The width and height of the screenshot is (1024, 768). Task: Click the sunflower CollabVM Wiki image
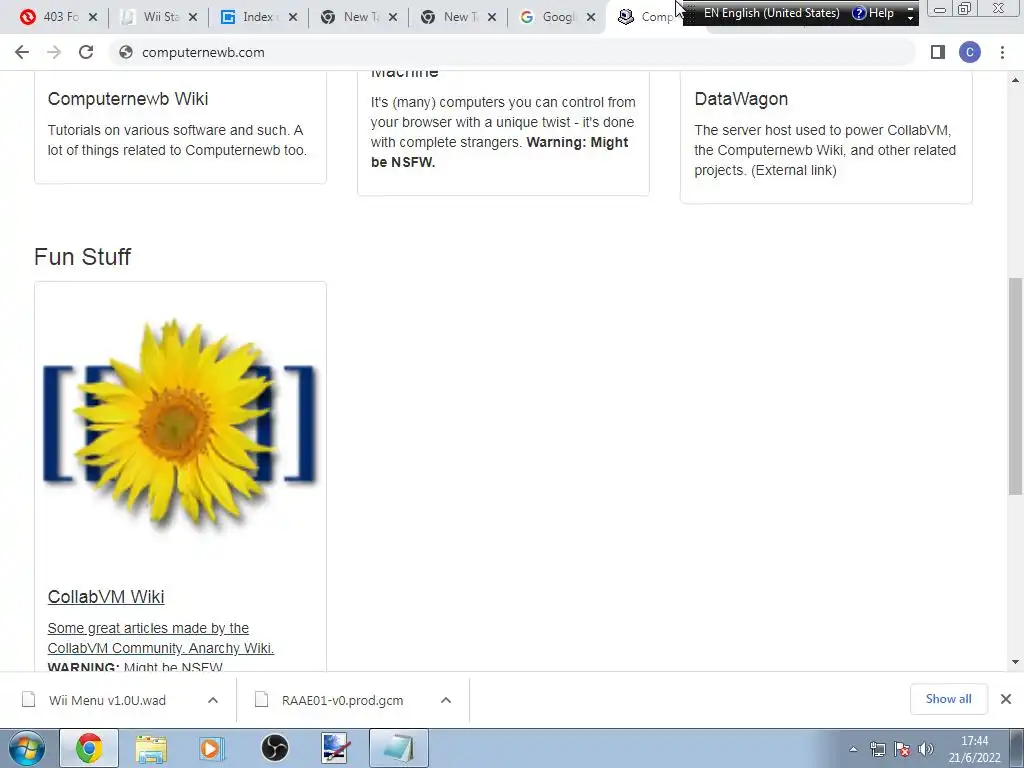[180, 424]
